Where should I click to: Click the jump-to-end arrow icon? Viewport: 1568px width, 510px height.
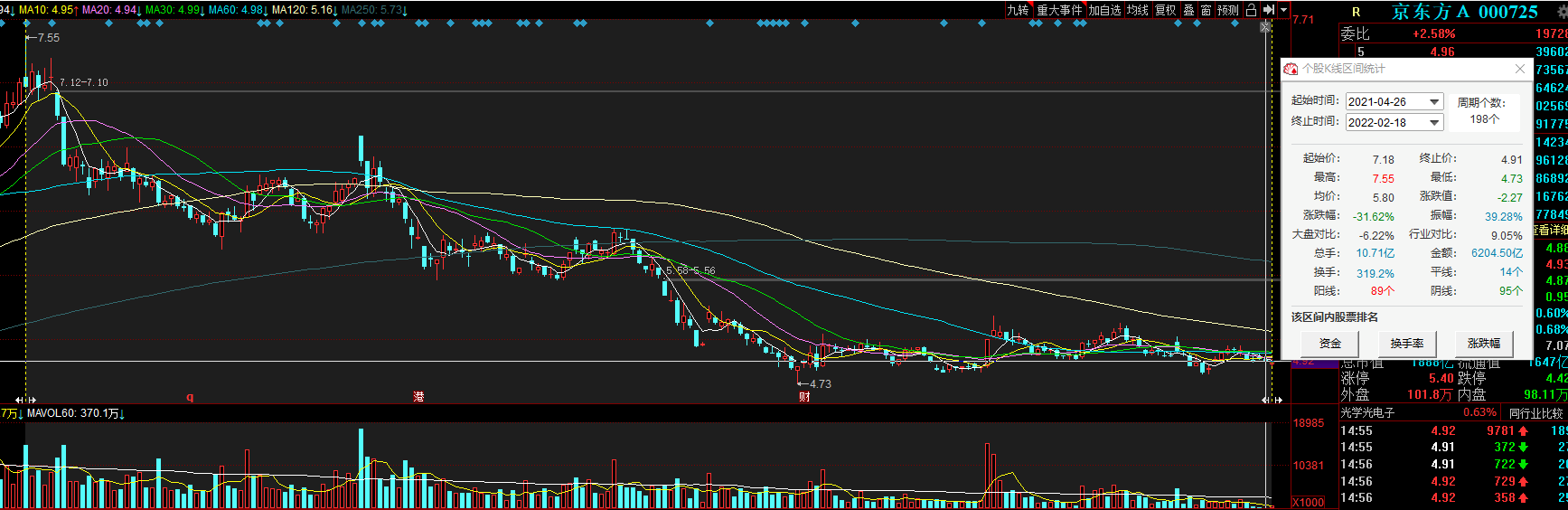[x=1269, y=10]
